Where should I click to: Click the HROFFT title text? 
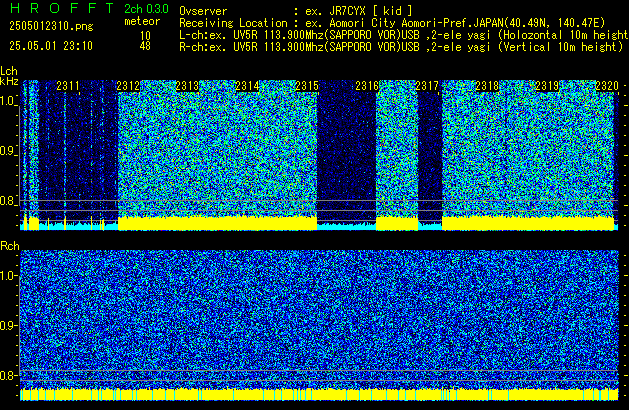tap(63, 8)
